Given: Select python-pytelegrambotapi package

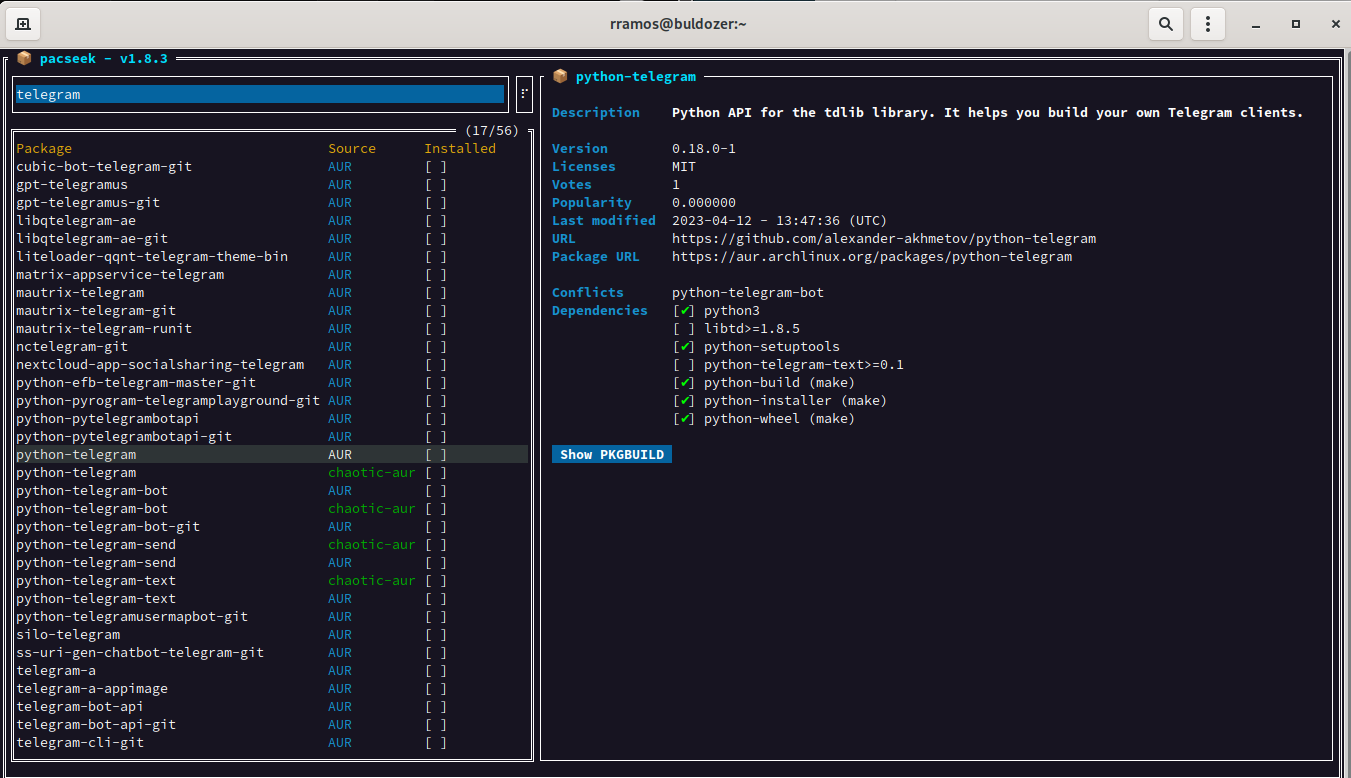Looking at the screenshot, I should (272, 418).
